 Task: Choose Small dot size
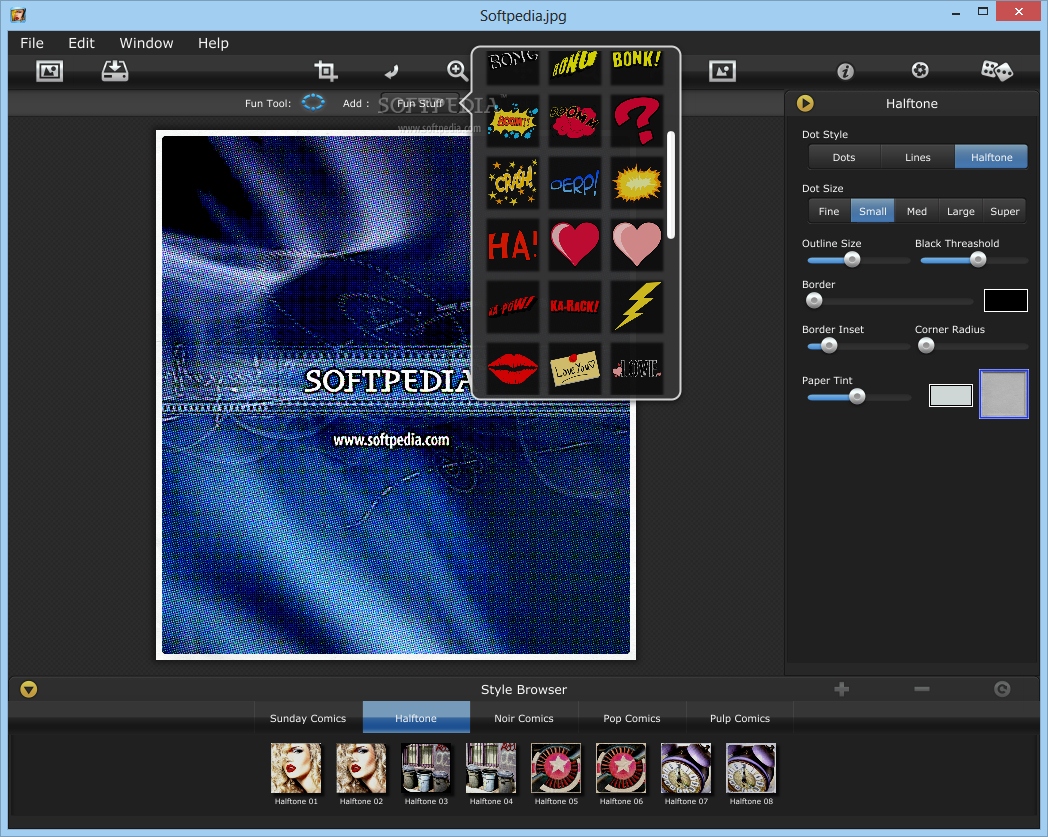[873, 211]
